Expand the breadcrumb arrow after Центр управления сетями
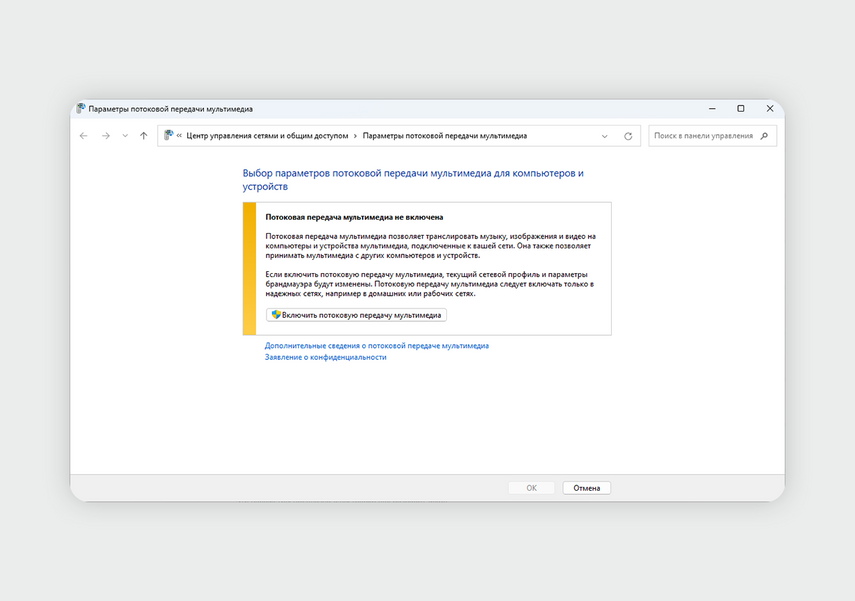855x601 pixels. (x=355, y=136)
